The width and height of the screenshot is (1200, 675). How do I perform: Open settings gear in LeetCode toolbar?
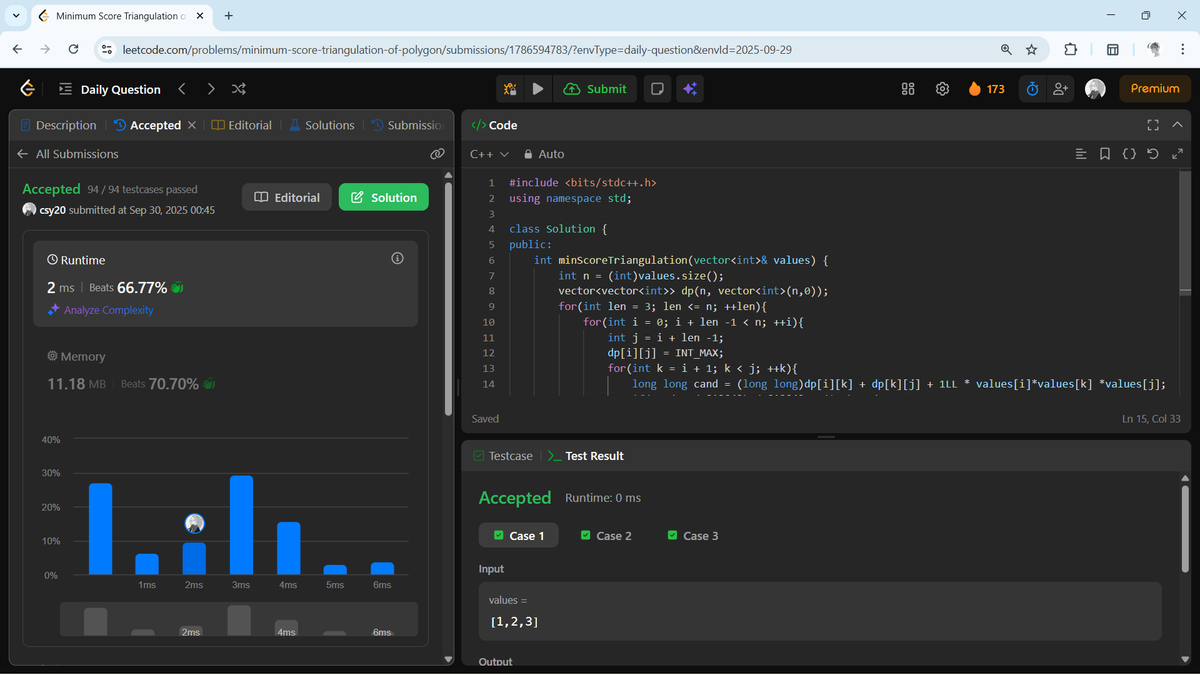tap(942, 89)
